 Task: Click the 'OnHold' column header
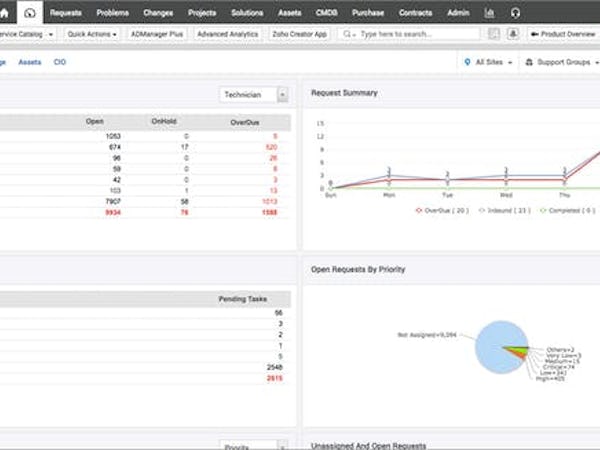164,121
